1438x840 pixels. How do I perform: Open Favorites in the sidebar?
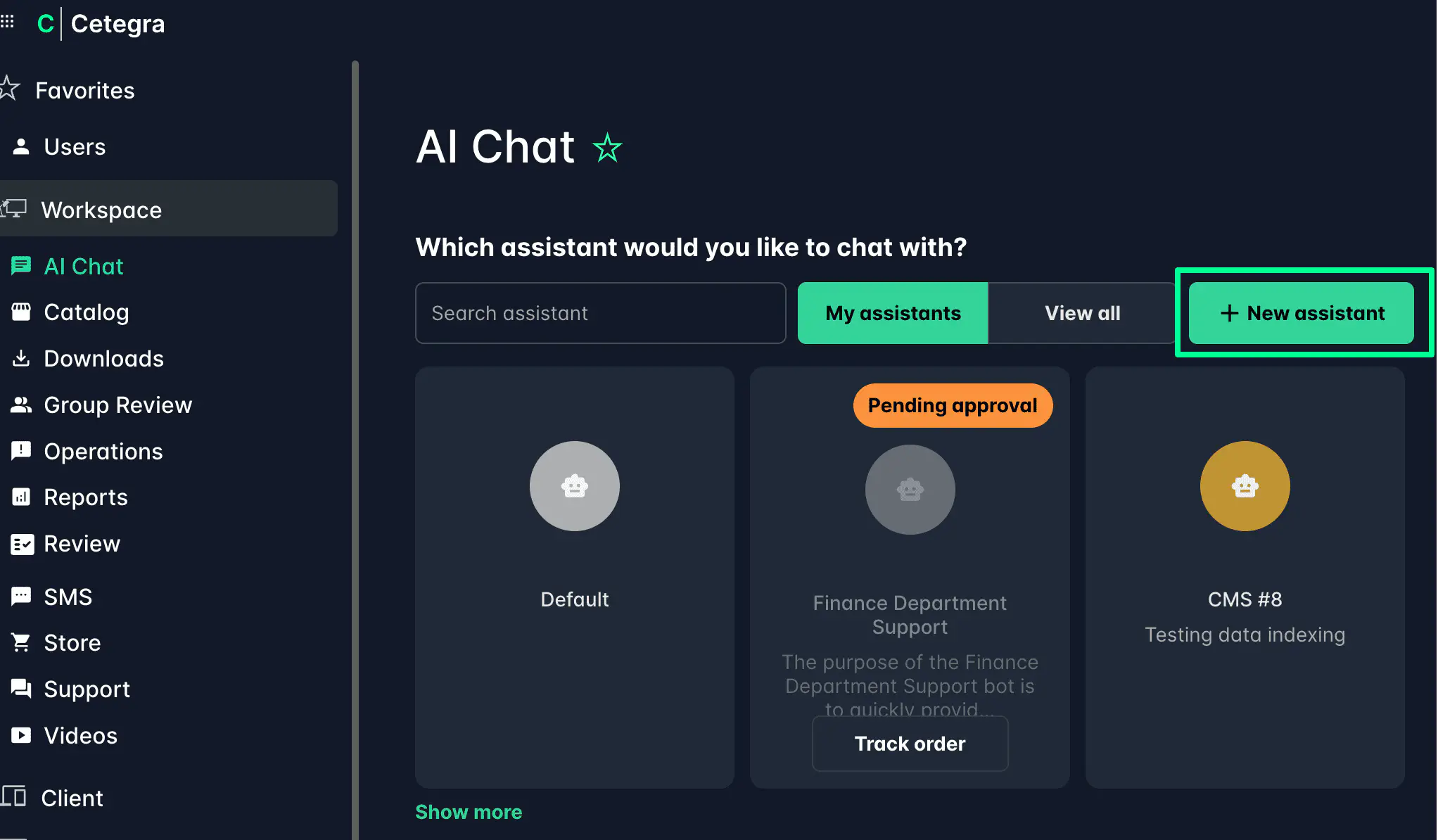(x=84, y=90)
